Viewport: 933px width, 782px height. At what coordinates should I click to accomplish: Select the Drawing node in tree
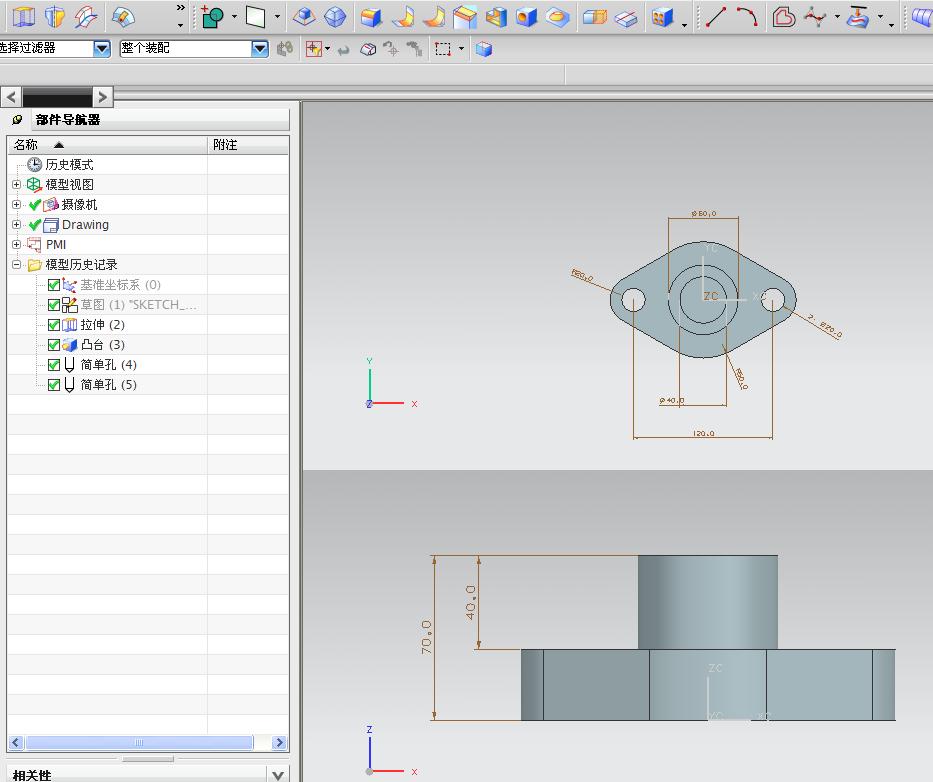[85, 225]
